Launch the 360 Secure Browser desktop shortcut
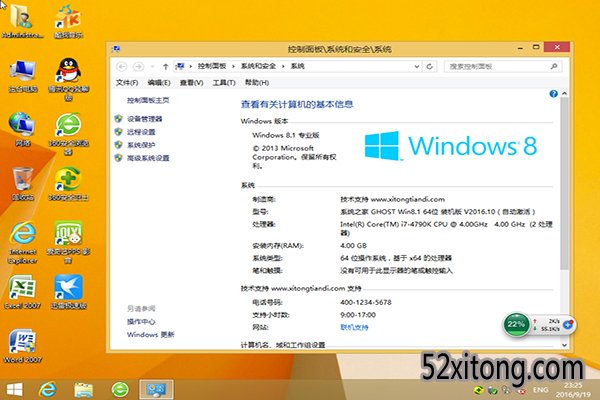The width and height of the screenshot is (600, 400). point(68,133)
